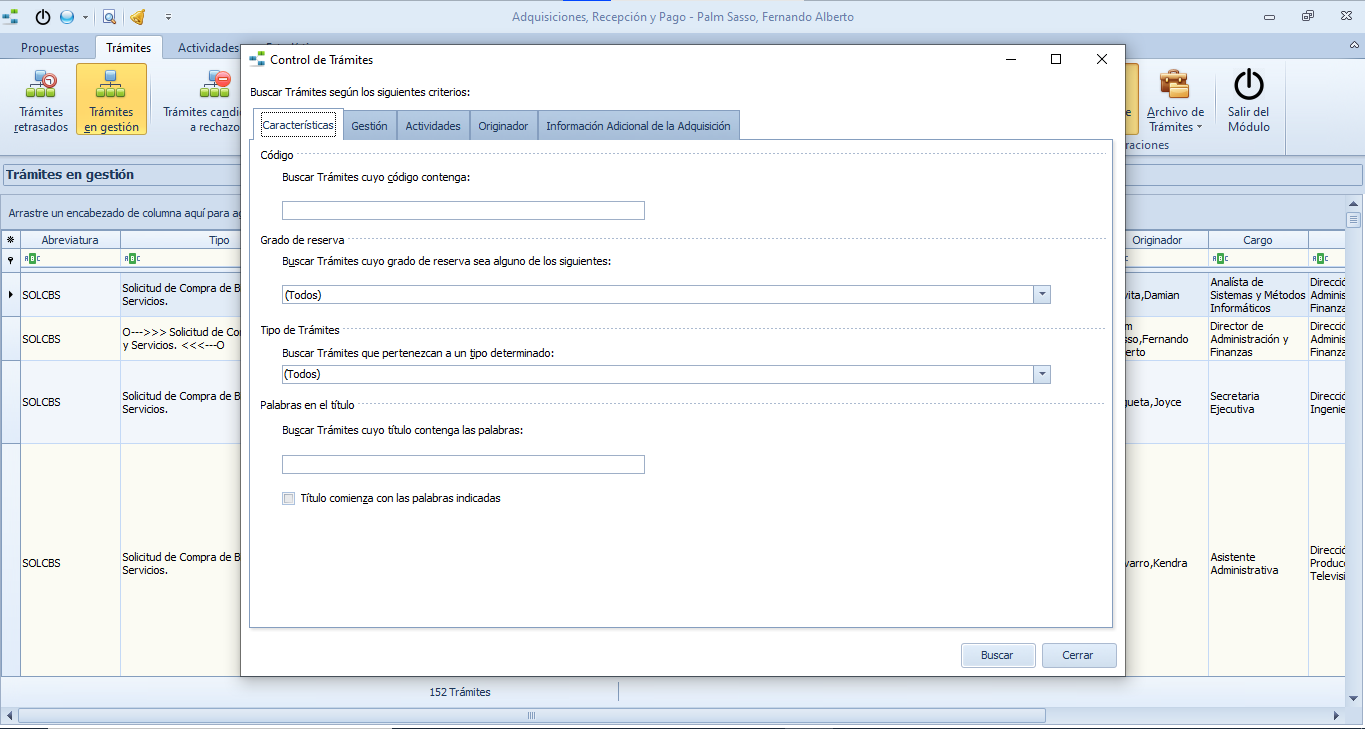Click Abreviatura column ABC filter icon

tap(32, 258)
